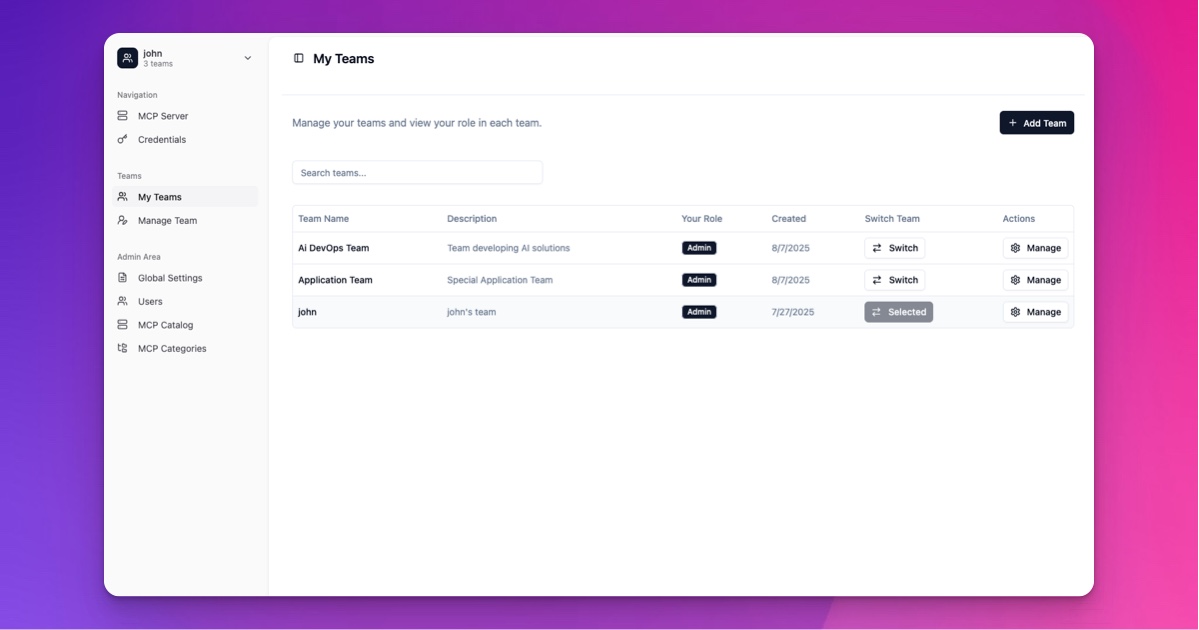Click swap arrows icon in john row
Screen dimensions: 1199x630
877,312
